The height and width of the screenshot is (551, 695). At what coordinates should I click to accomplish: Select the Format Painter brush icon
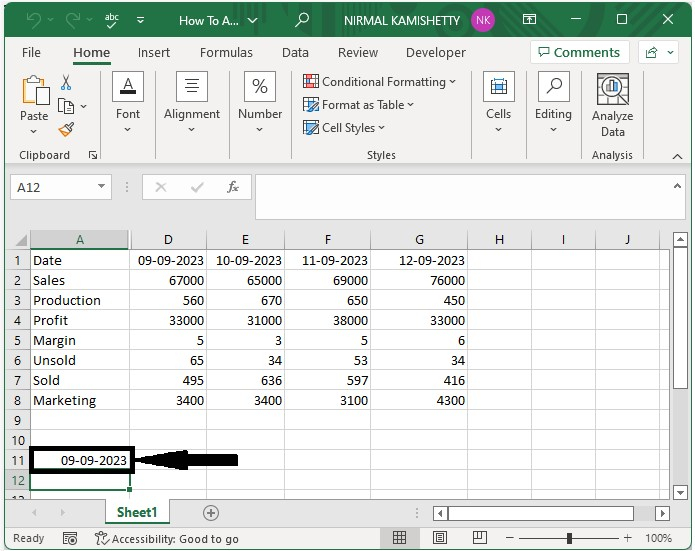66,129
